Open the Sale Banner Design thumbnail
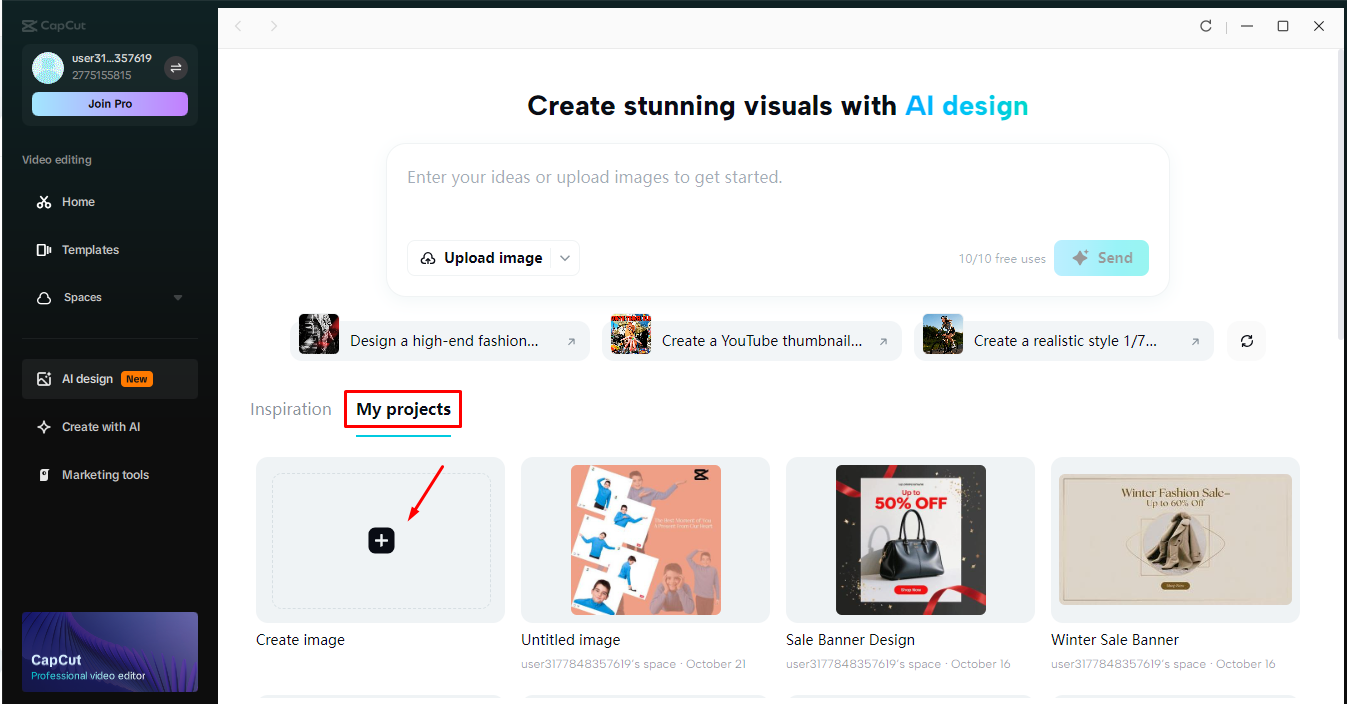This screenshot has height=704, width=1347. [910, 540]
